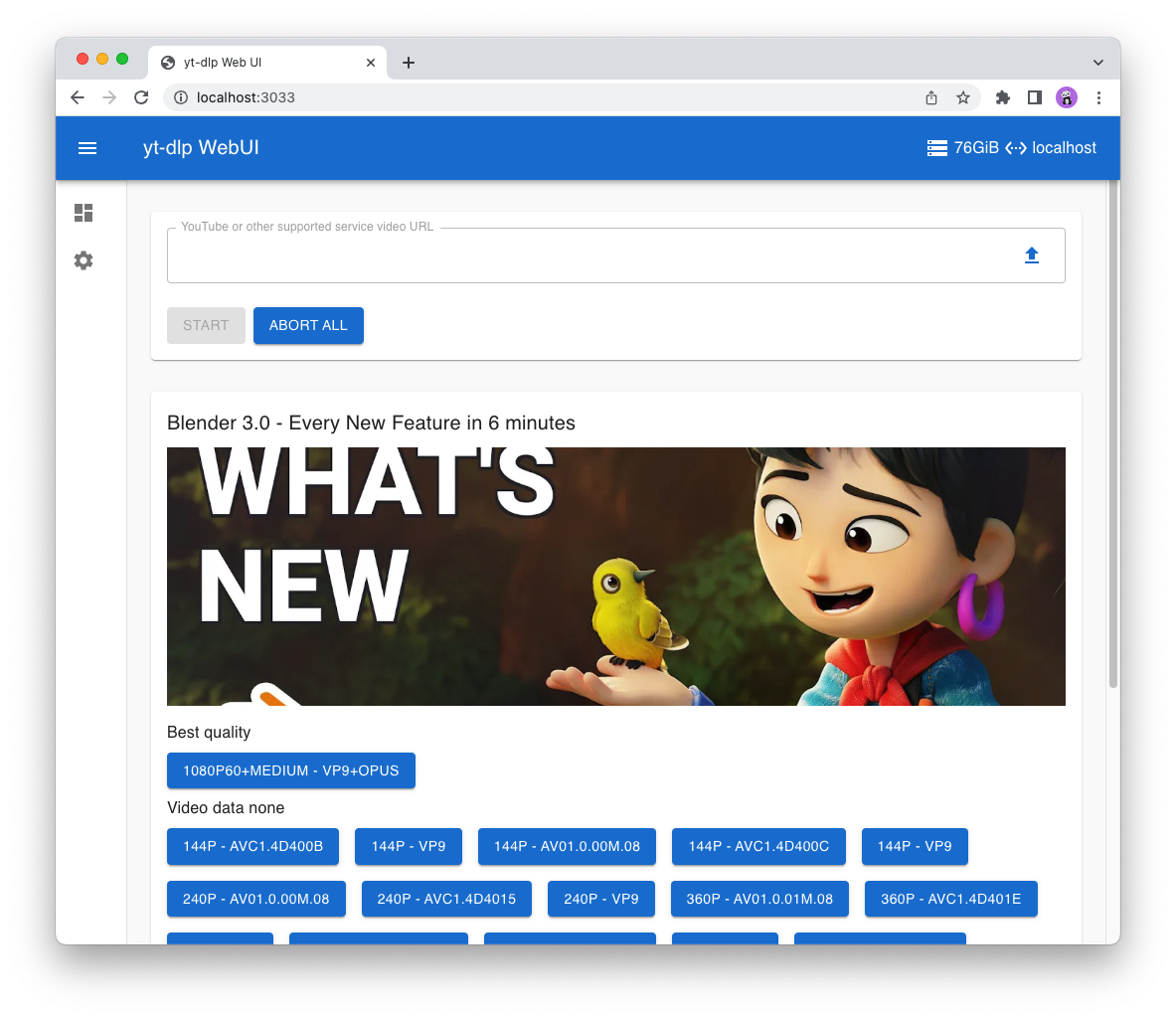Click the page vertical scrollbar
1176x1018 pixels.
point(1113,435)
